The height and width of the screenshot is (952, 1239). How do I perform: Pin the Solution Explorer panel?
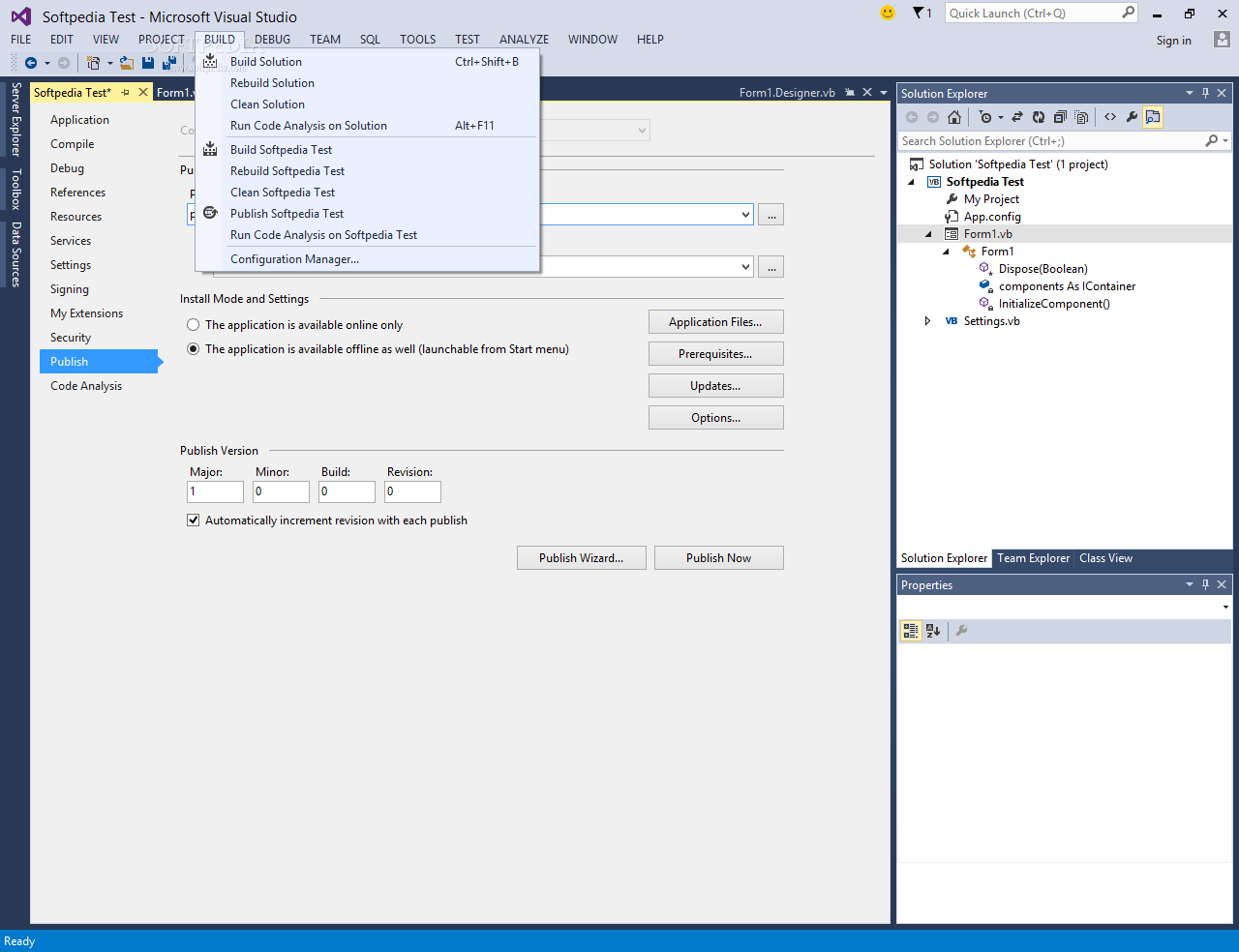(1205, 93)
